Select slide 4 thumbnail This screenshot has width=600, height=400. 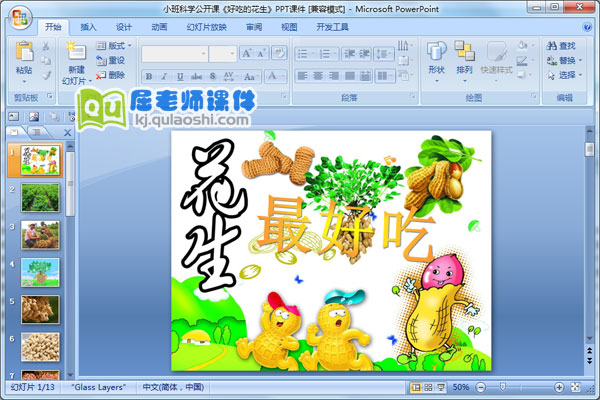pyautogui.click(x=40, y=273)
